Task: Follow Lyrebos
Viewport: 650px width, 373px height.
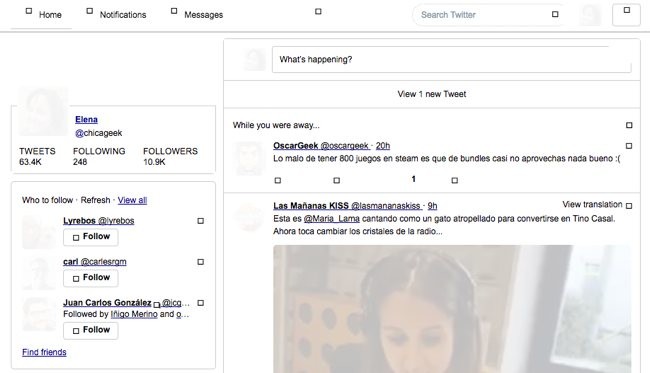Action: 90,237
